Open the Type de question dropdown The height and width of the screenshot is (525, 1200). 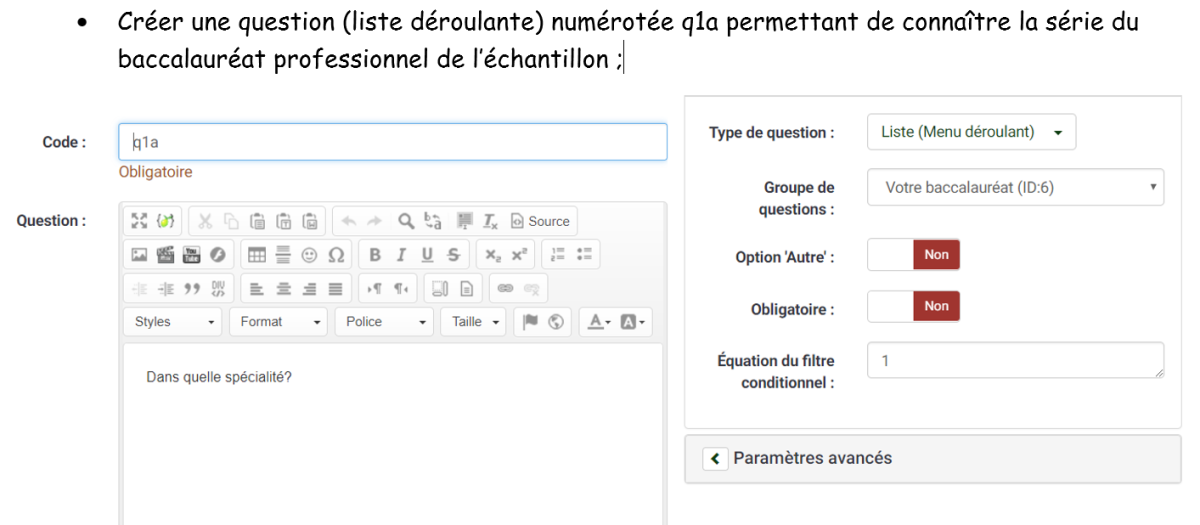pos(971,132)
